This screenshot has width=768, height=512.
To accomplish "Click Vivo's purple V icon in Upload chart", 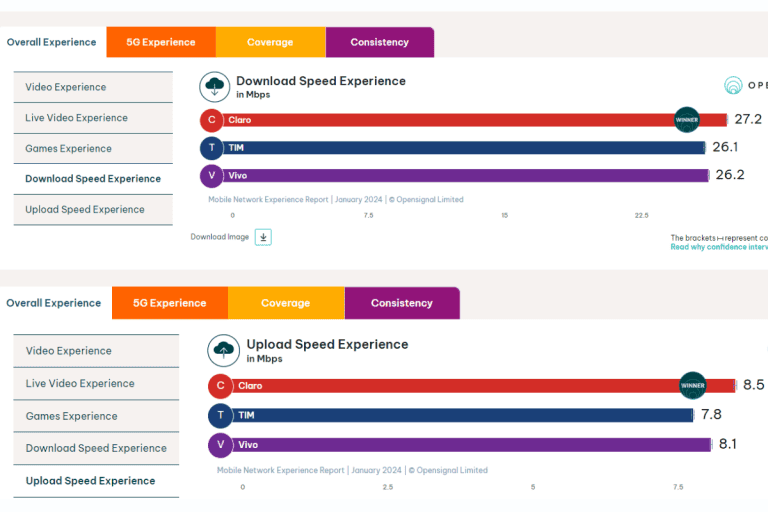I will coord(220,445).
